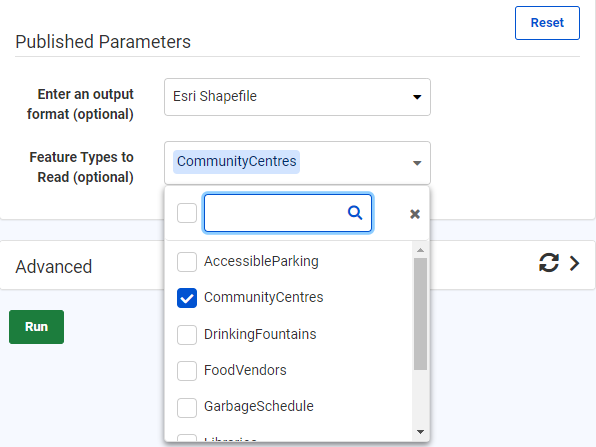Check the AccessibleParking checkbox
Screen dimensions: 596x447
(x=187, y=262)
